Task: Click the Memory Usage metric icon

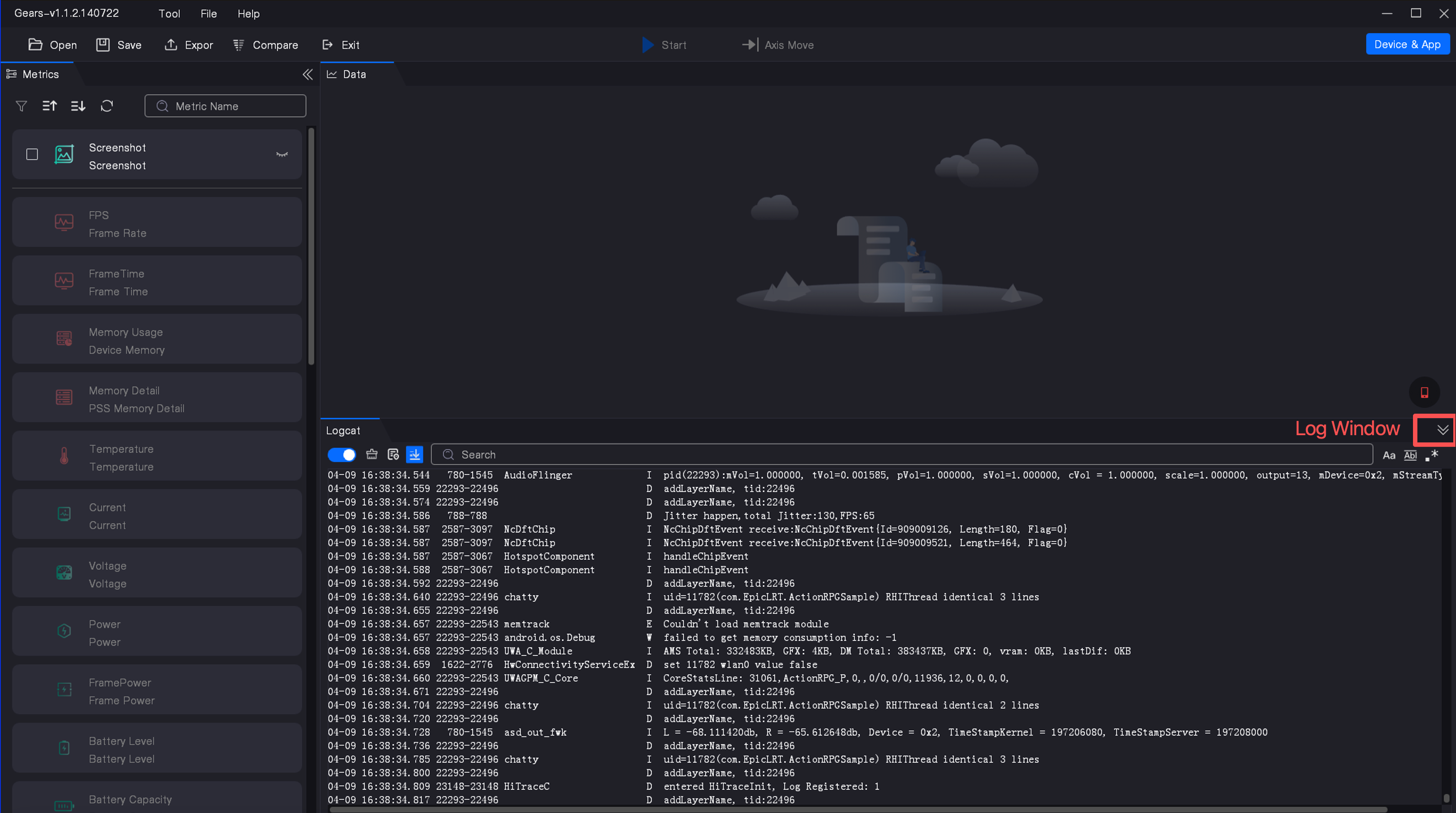Action: coord(64,339)
